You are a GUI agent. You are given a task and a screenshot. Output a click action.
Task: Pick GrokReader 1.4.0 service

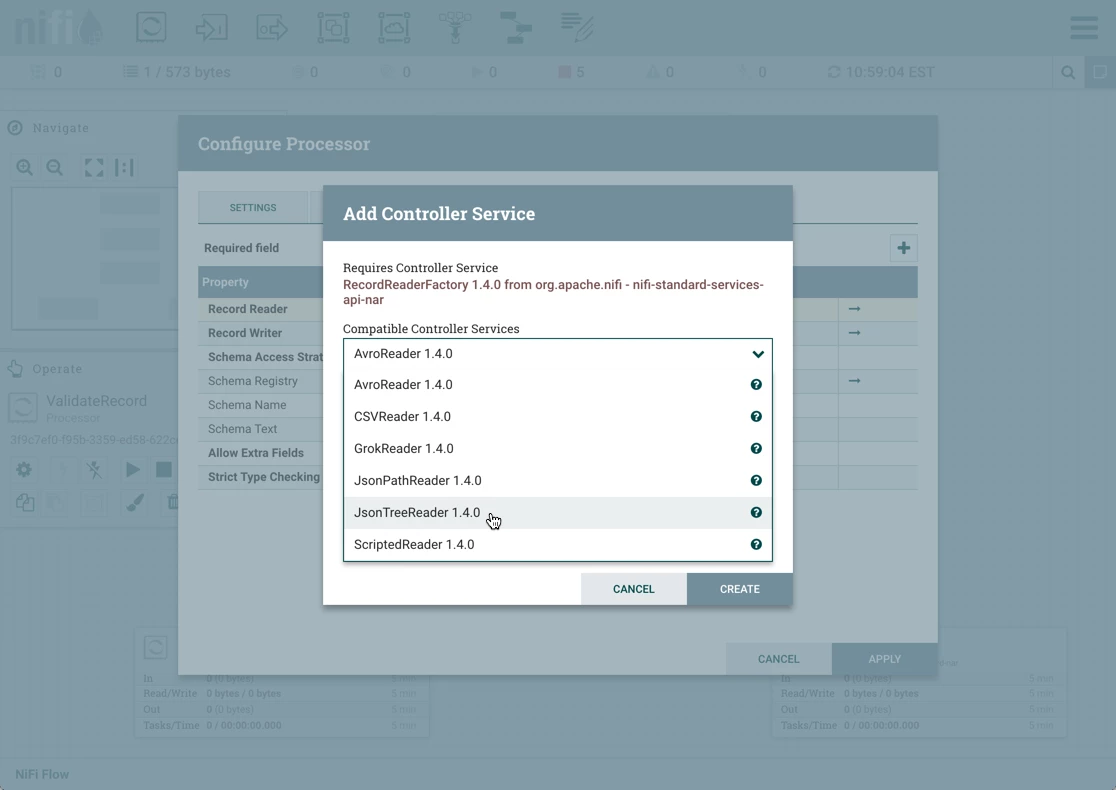[557, 448]
